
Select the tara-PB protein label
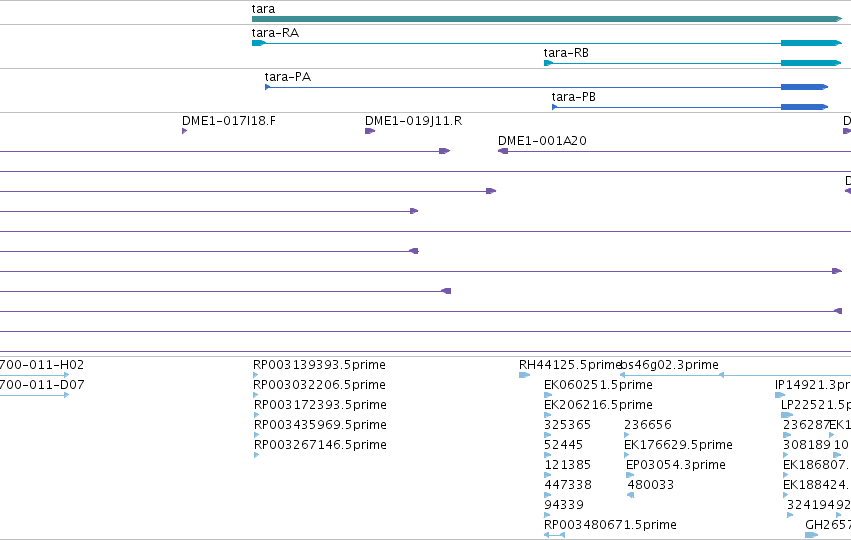pyautogui.click(x=574, y=97)
